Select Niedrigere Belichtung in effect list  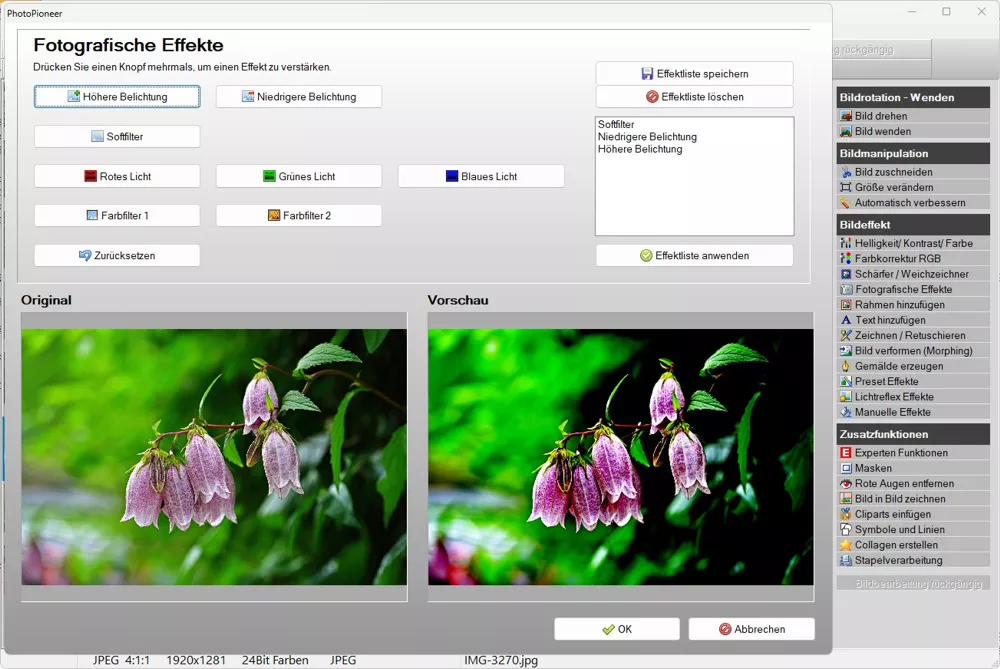(647, 137)
